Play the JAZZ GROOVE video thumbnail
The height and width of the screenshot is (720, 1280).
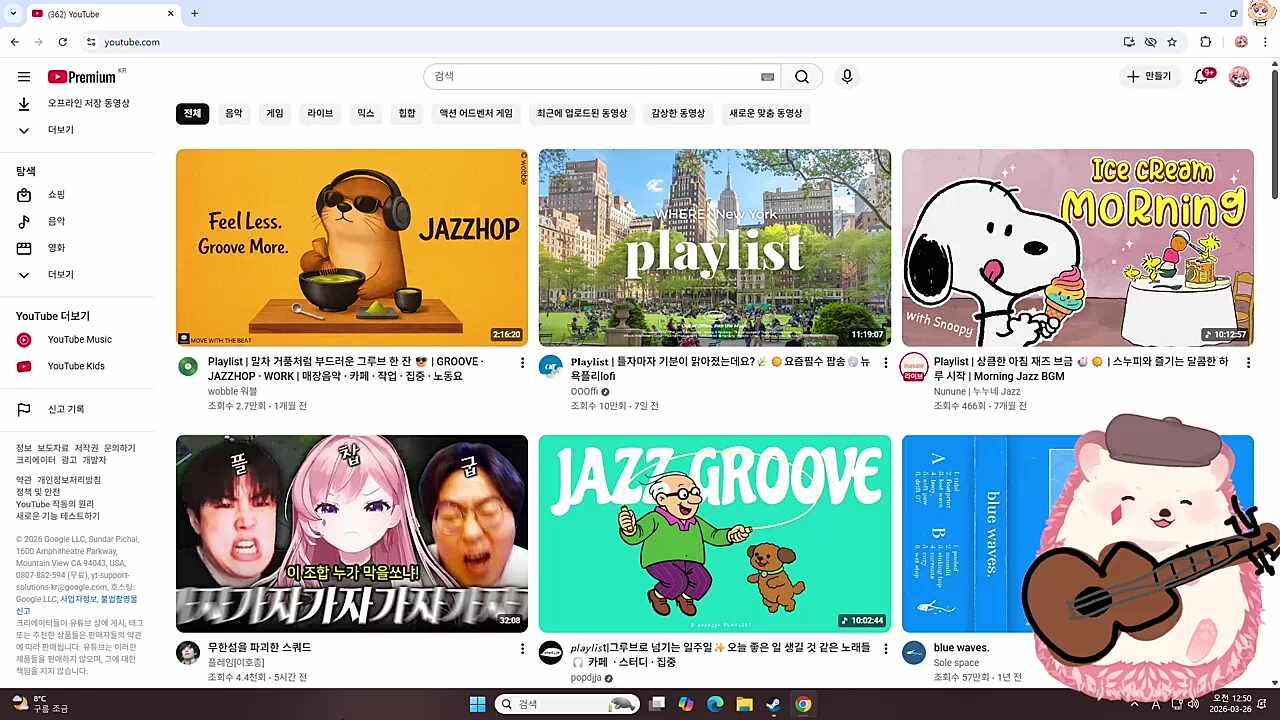pyautogui.click(x=715, y=534)
